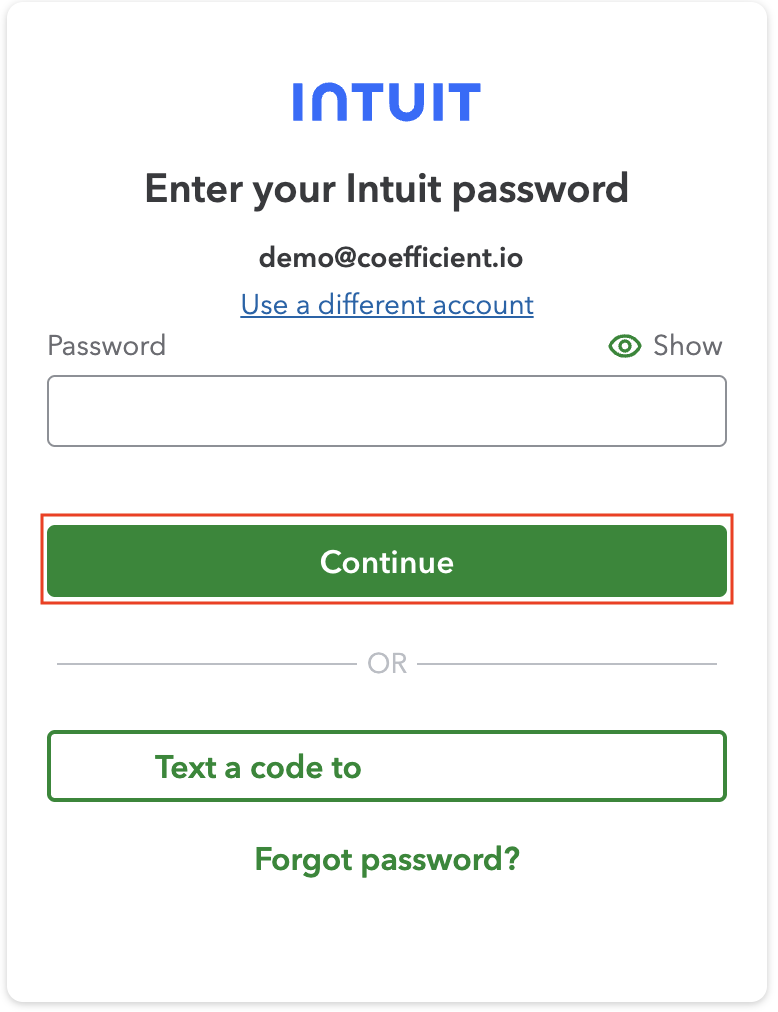Click the eye icon beside Show
This screenshot has width=778, height=1012.
coord(625,346)
